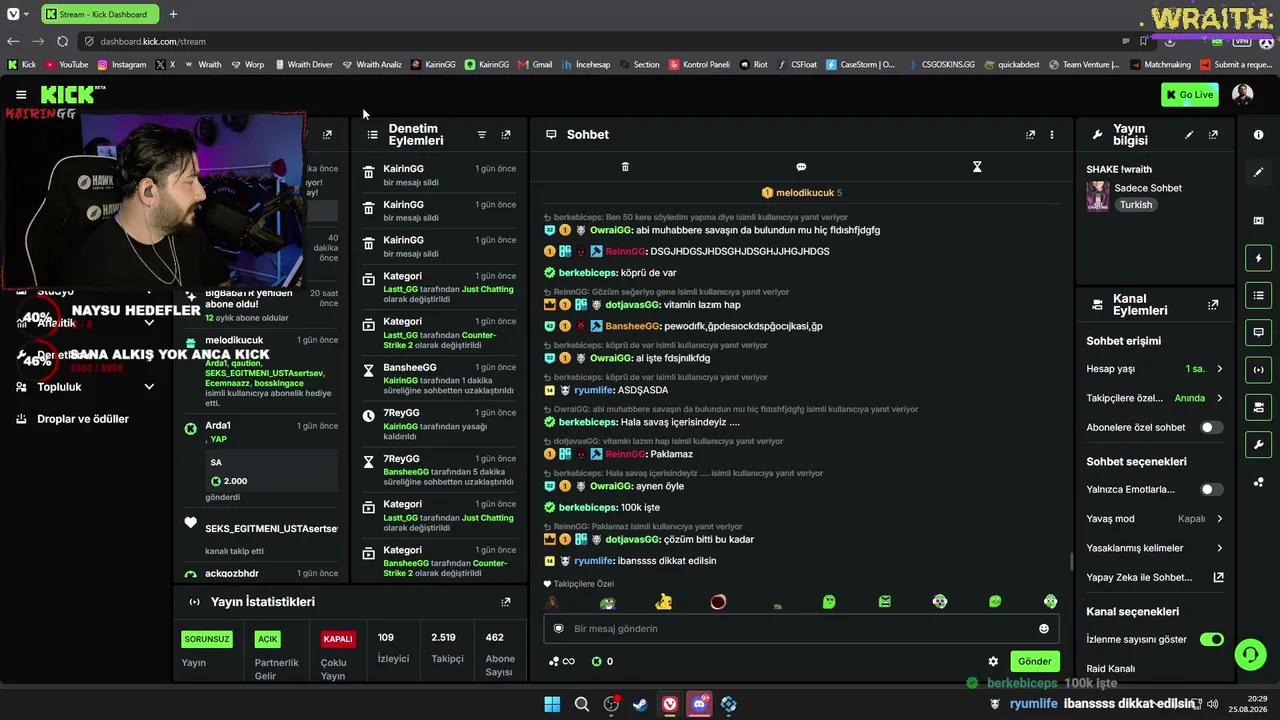The height and width of the screenshot is (720, 1280).
Task: Open the Windows Start menu
Action: 552,704
